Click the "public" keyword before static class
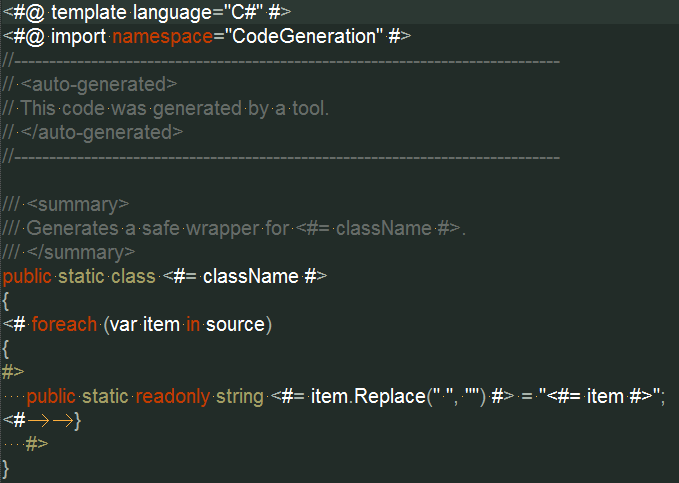Image resolution: width=679 pixels, height=483 pixels. coord(27,277)
